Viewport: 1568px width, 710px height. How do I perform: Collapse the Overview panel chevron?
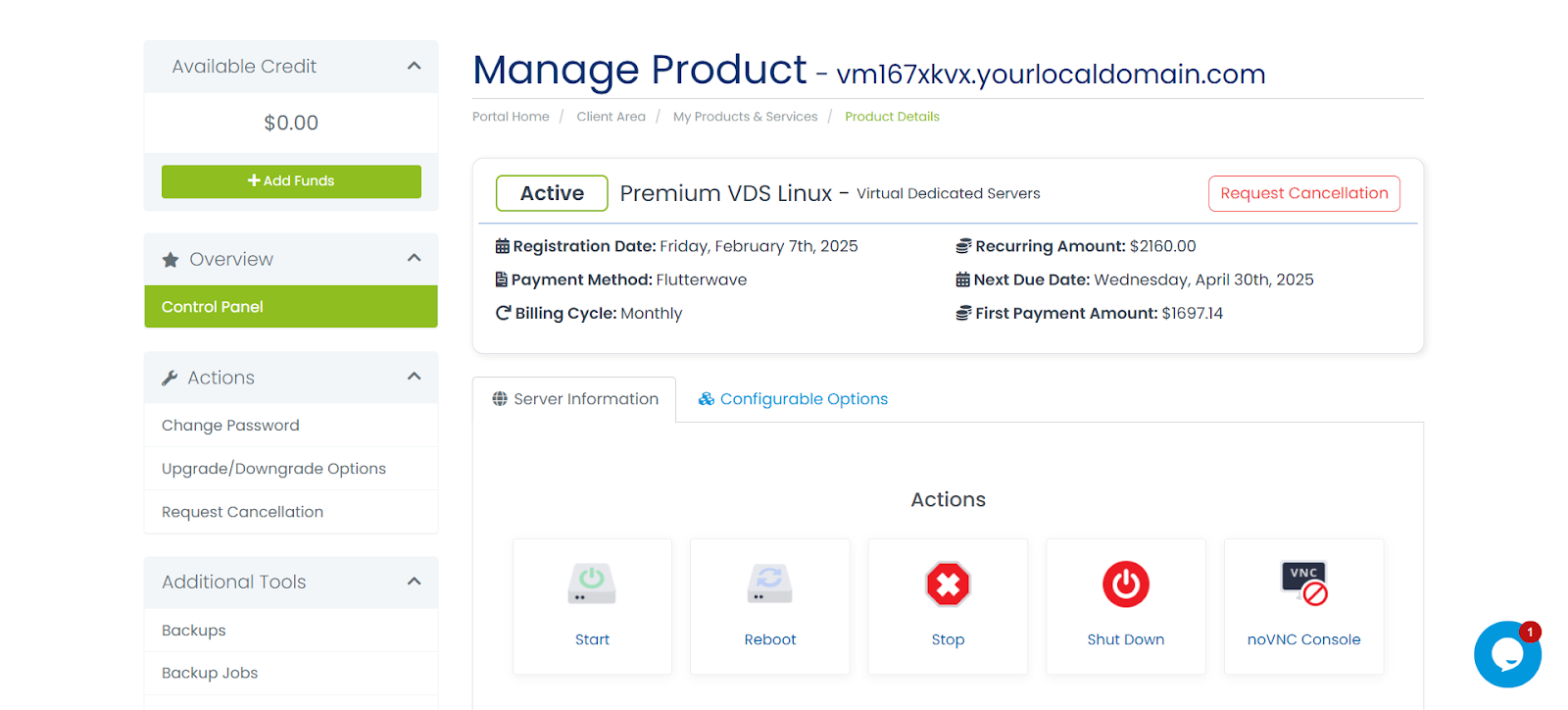415,258
